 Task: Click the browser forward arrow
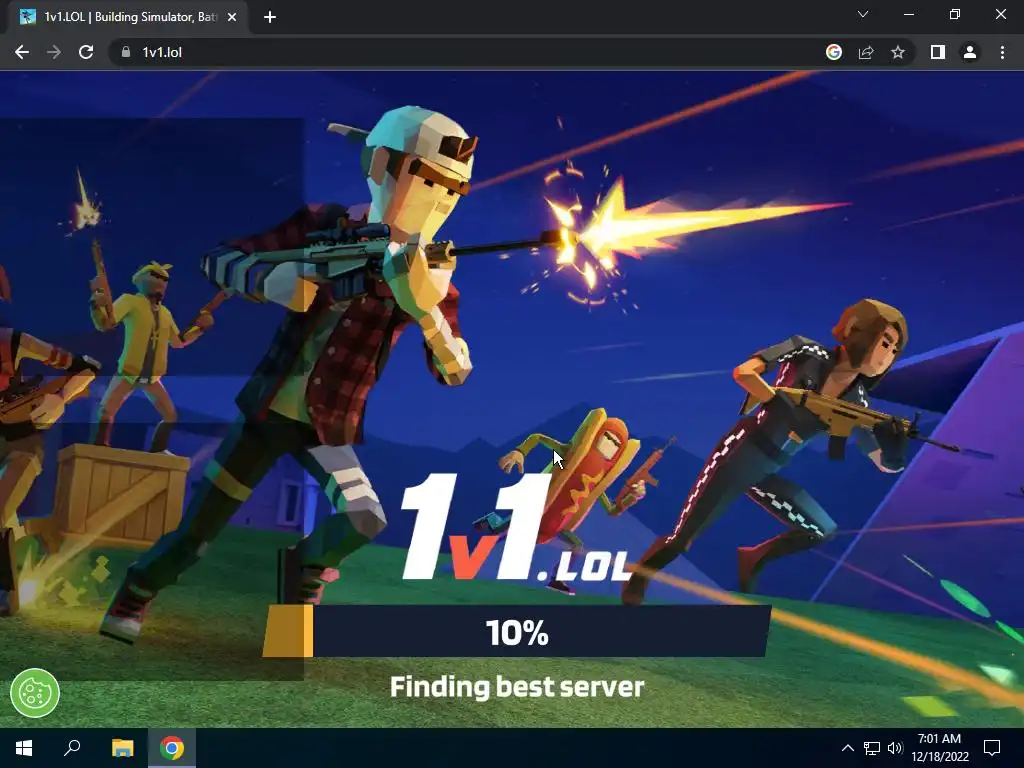point(54,52)
